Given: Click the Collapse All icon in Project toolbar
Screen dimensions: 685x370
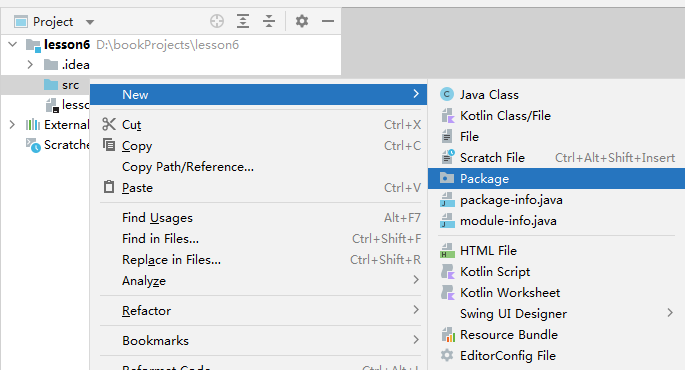Looking at the screenshot, I should pyautogui.click(x=269, y=21).
